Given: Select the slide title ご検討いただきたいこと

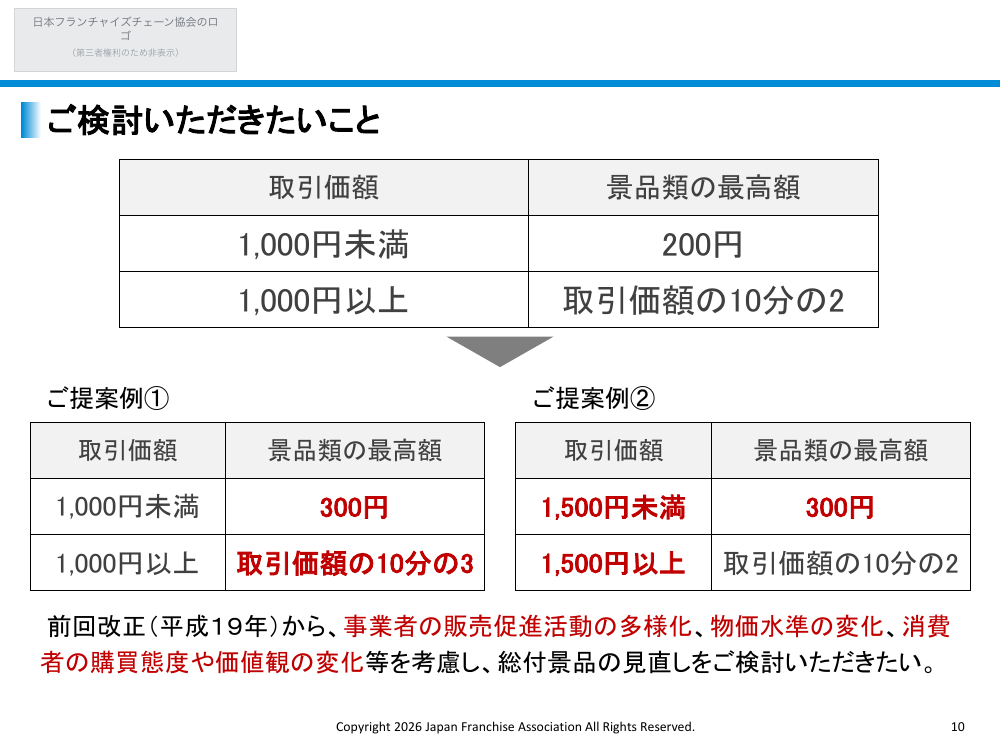Looking at the screenshot, I should 214,120.
